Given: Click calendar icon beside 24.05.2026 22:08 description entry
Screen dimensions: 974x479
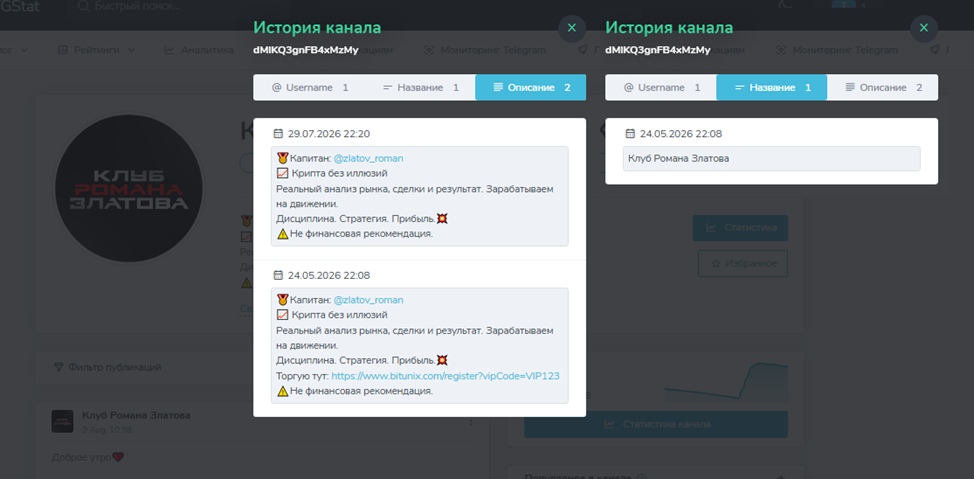Looking at the screenshot, I should (x=278, y=275).
